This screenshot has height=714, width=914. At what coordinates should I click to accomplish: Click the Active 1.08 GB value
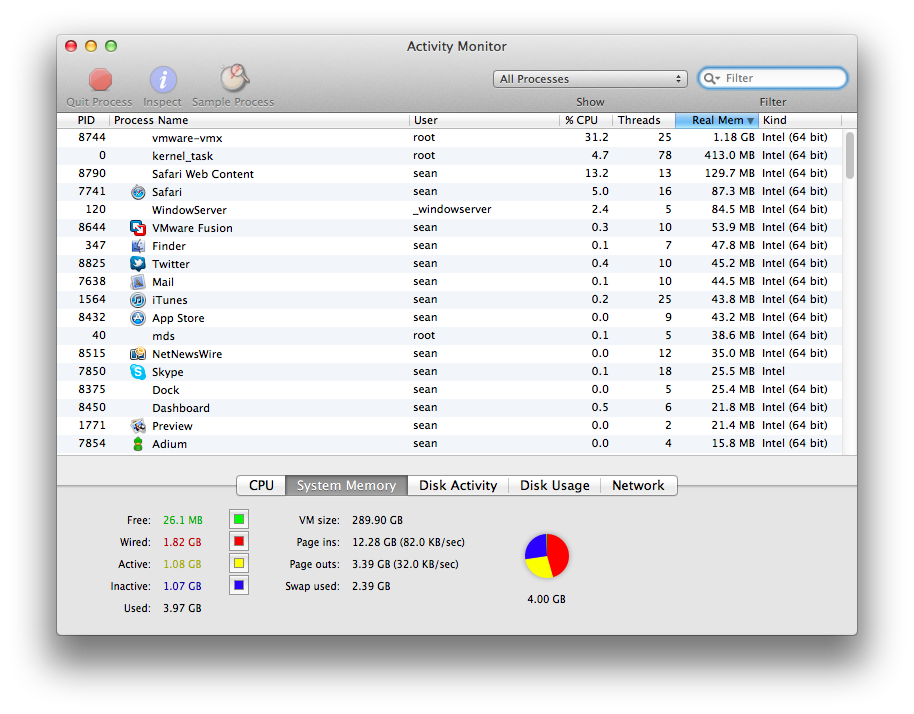pos(182,564)
